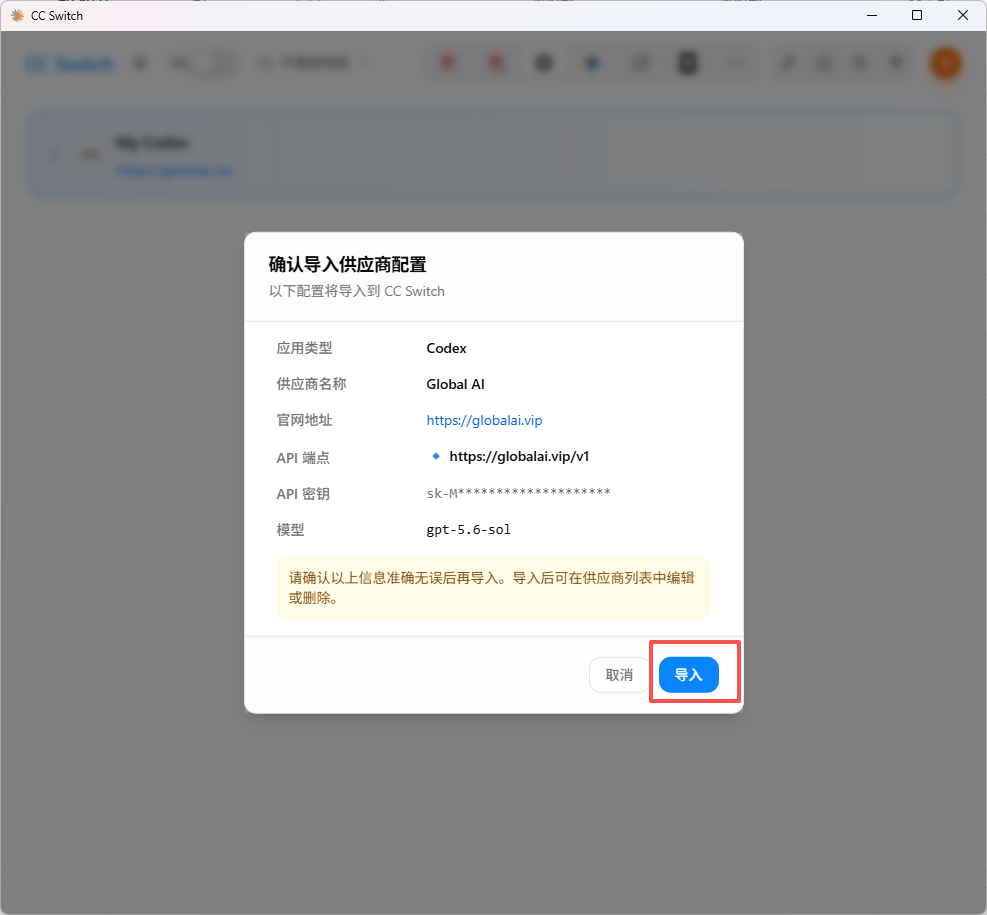Click the orange add button in main window
987x915 pixels.
945,64
